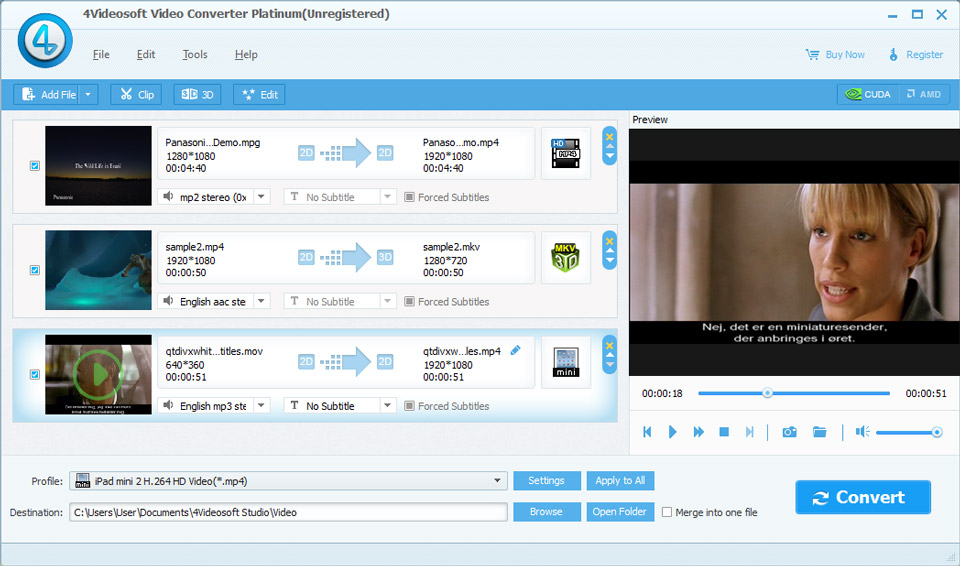Open English aac audio track dropdown
Image resolution: width=960 pixels, height=566 pixels.
tap(261, 301)
